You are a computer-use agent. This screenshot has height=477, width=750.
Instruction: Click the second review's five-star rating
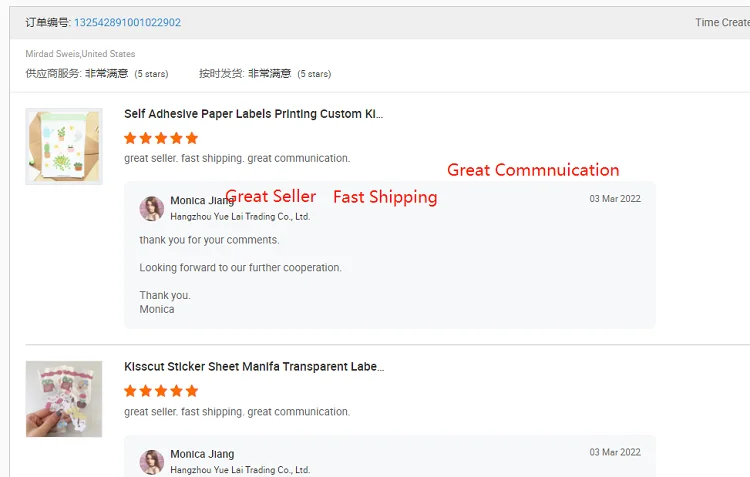click(x=161, y=391)
